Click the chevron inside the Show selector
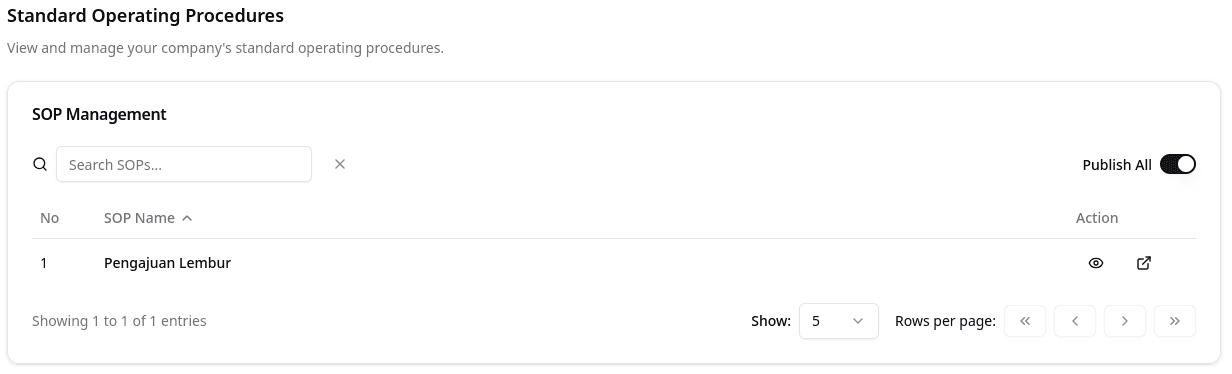Viewport: 1232px width, 374px height. click(x=858, y=321)
